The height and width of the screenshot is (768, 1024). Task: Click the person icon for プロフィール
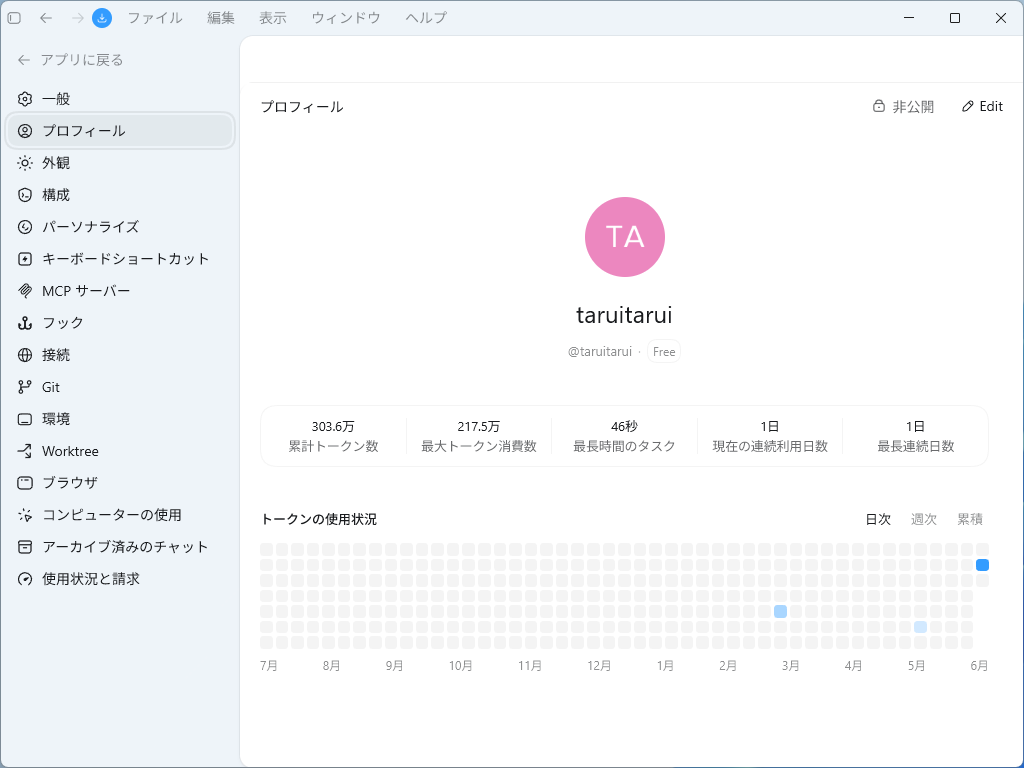click(x=25, y=131)
